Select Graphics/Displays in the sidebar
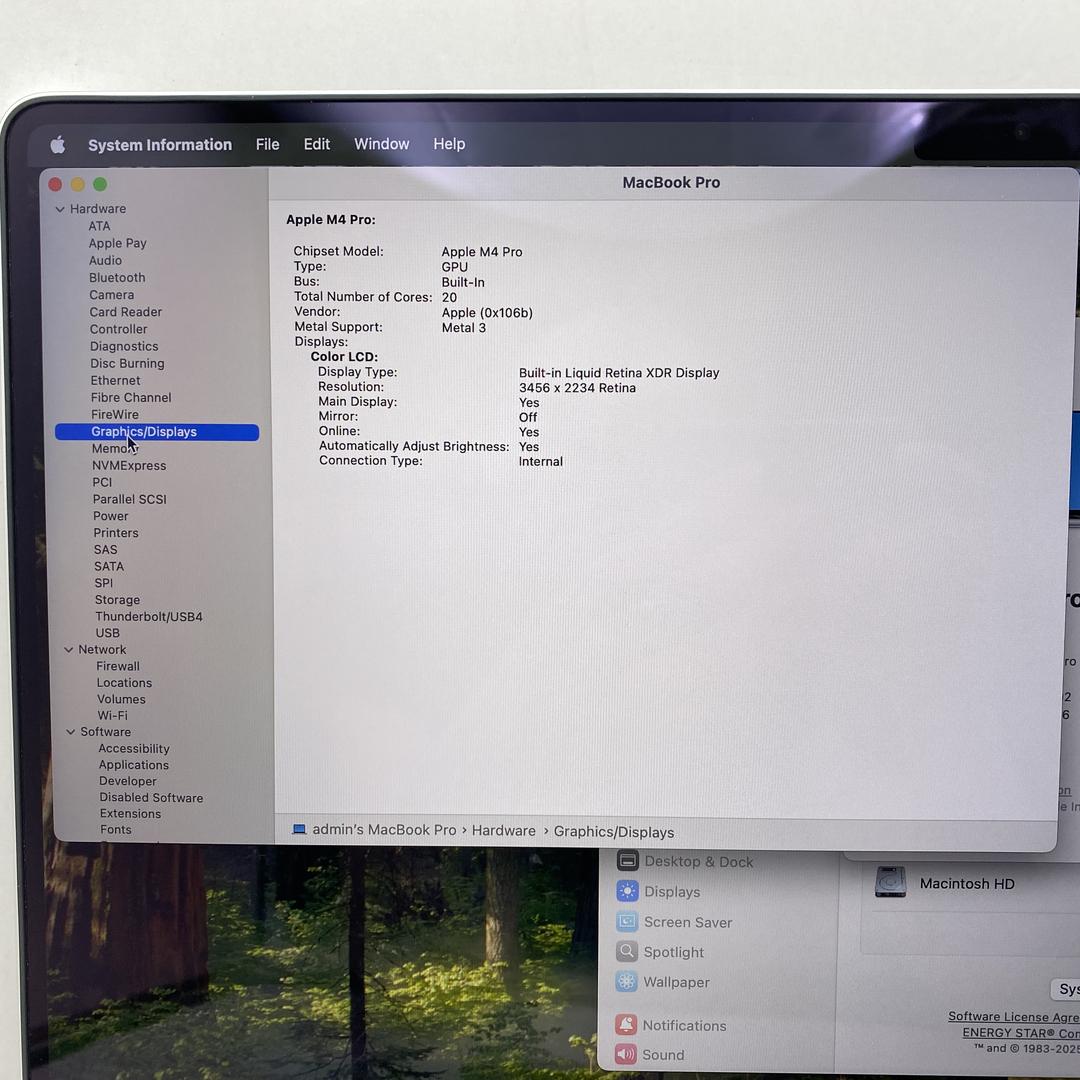The height and width of the screenshot is (1080, 1080). pyautogui.click(x=157, y=432)
